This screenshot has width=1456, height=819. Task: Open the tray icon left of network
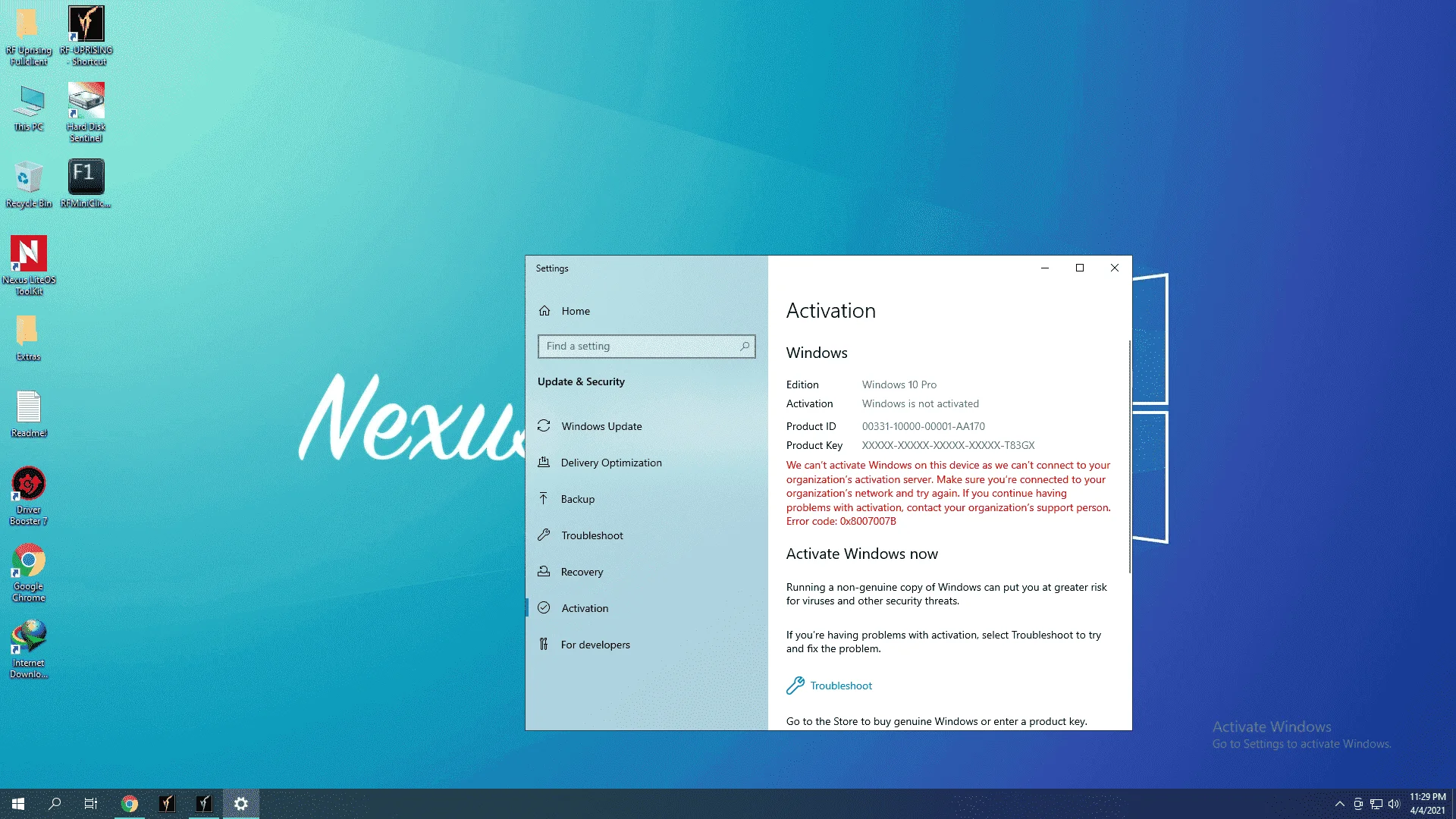point(1358,804)
